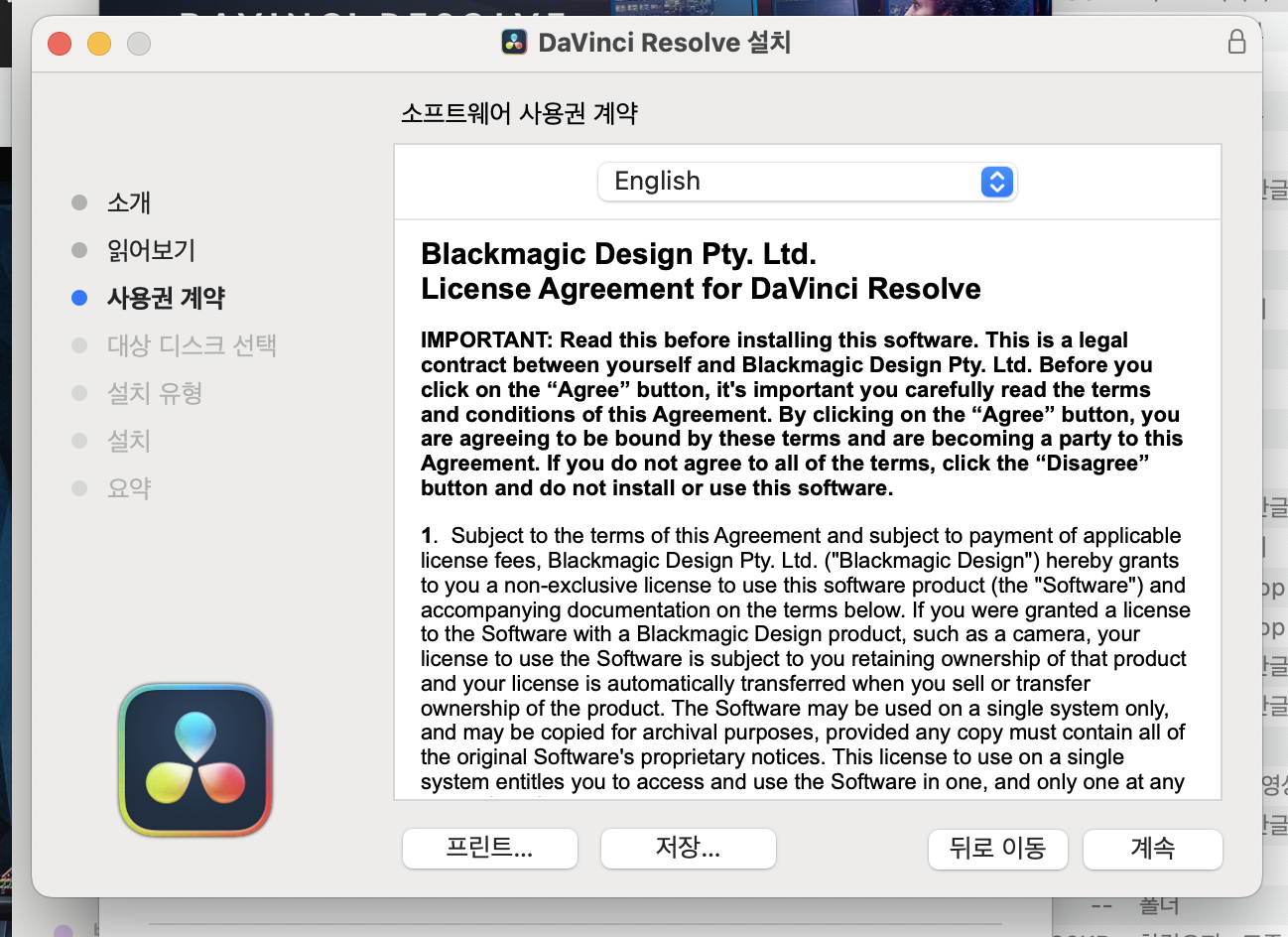The image size is (1288, 937).
Task: Click the 저장... button
Action: [x=689, y=849]
